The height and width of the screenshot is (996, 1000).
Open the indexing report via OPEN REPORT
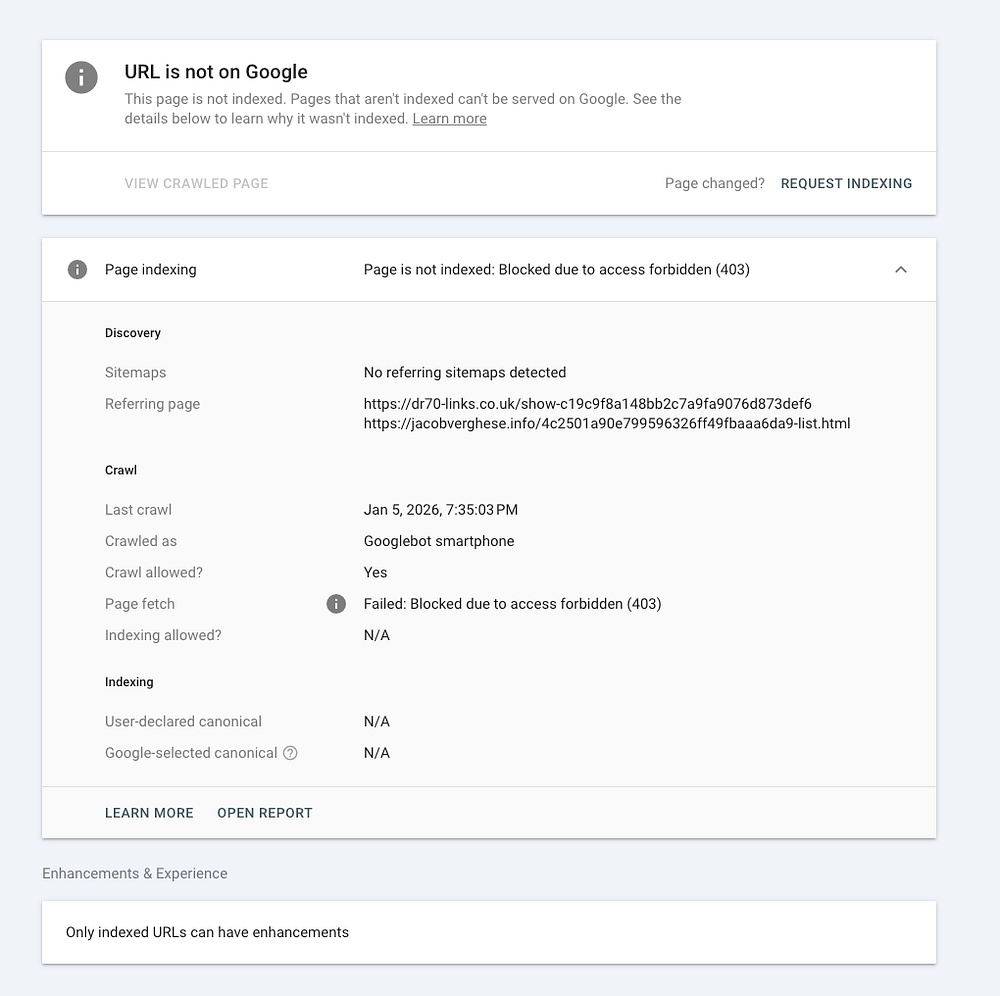tap(265, 813)
